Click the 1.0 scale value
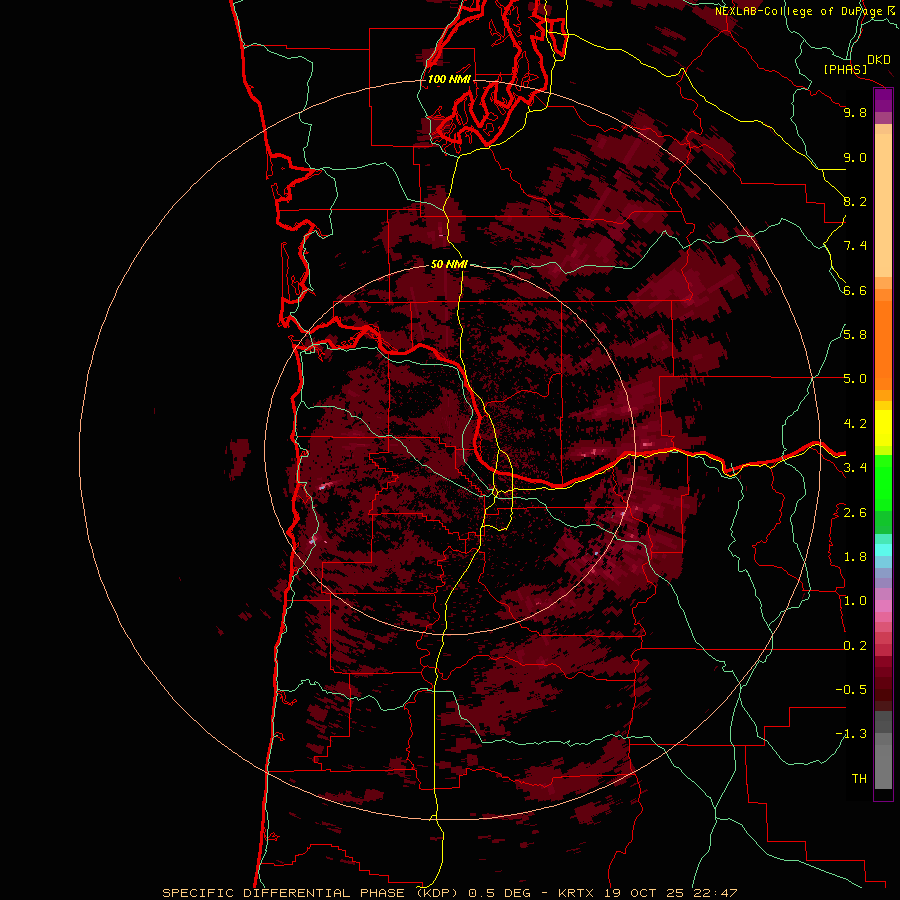Viewport: 900px width, 900px height. 855,601
